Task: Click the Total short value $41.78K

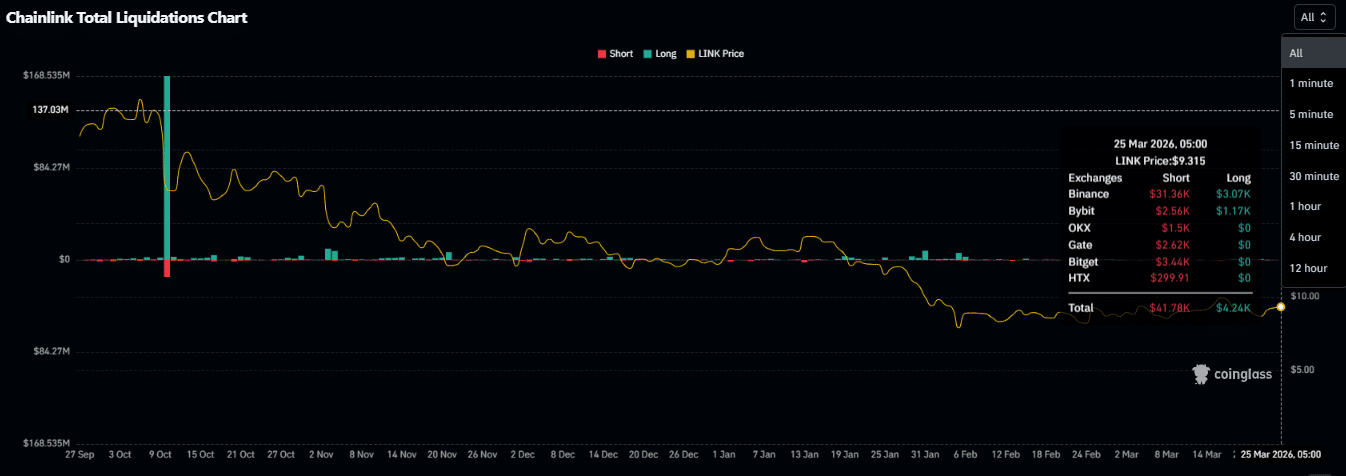Action: (x=1169, y=308)
